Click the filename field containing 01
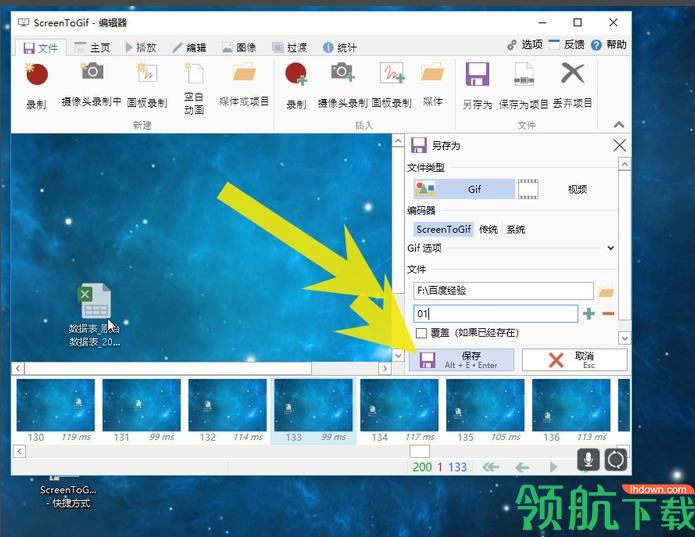The width and height of the screenshot is (695, 537). tap(496, 314)
